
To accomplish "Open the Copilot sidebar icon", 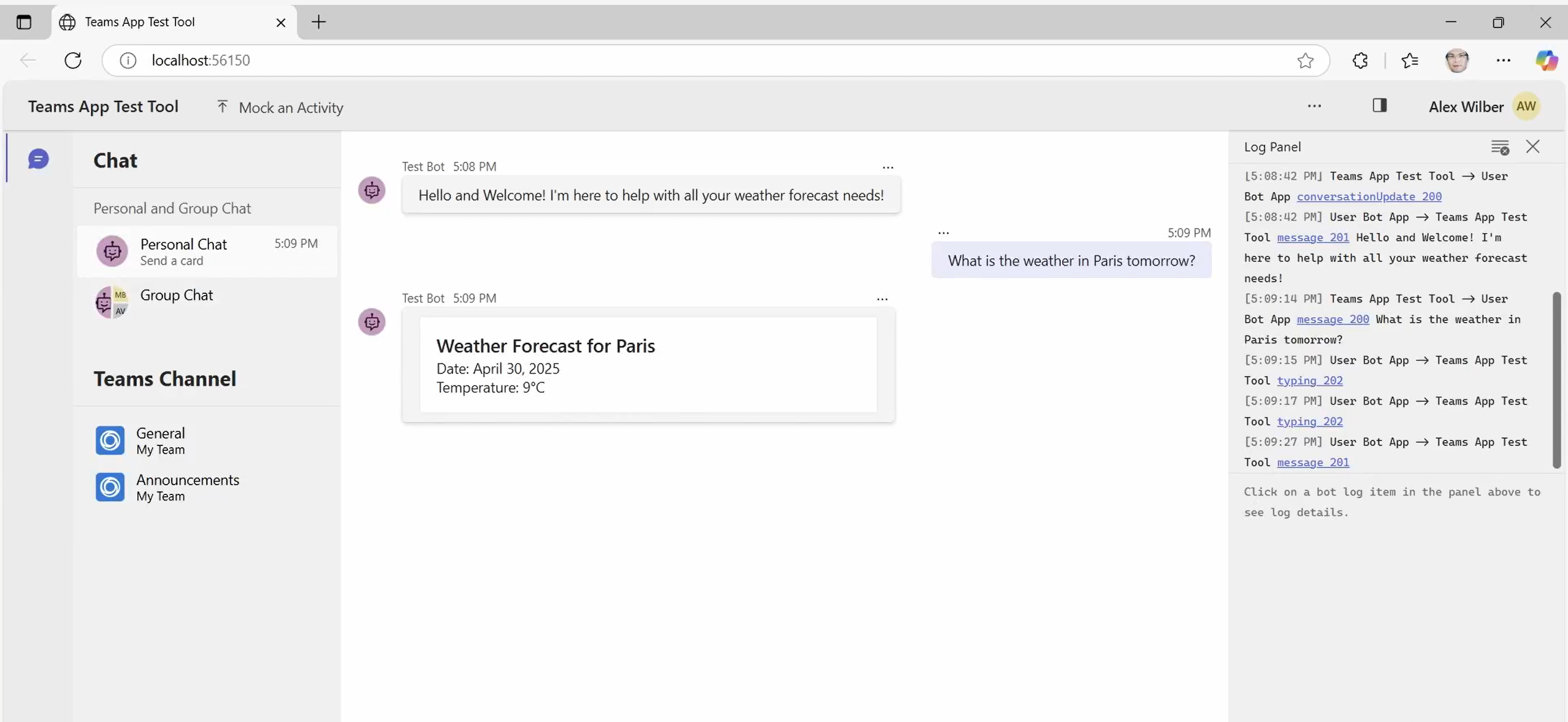I will (x=1546, y=60).
